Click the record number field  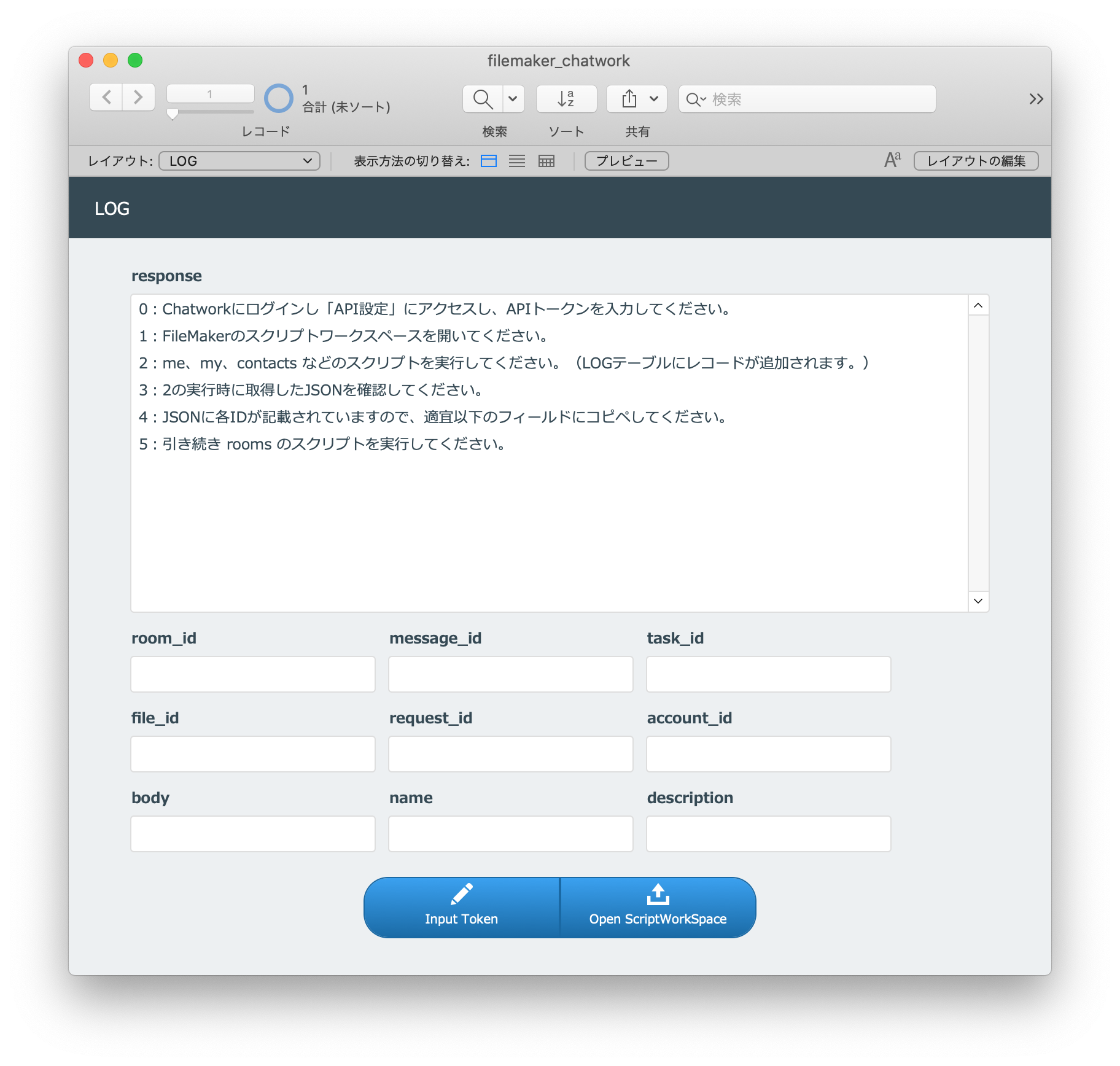pos(210,94)
